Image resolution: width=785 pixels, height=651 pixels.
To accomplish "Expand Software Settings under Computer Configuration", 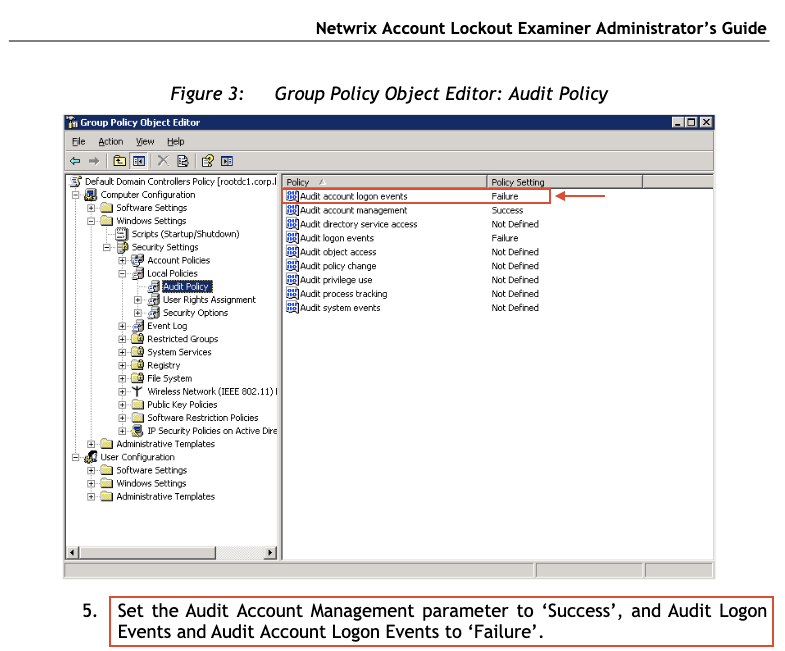I will pyautogui.click(x=91, y=208).
